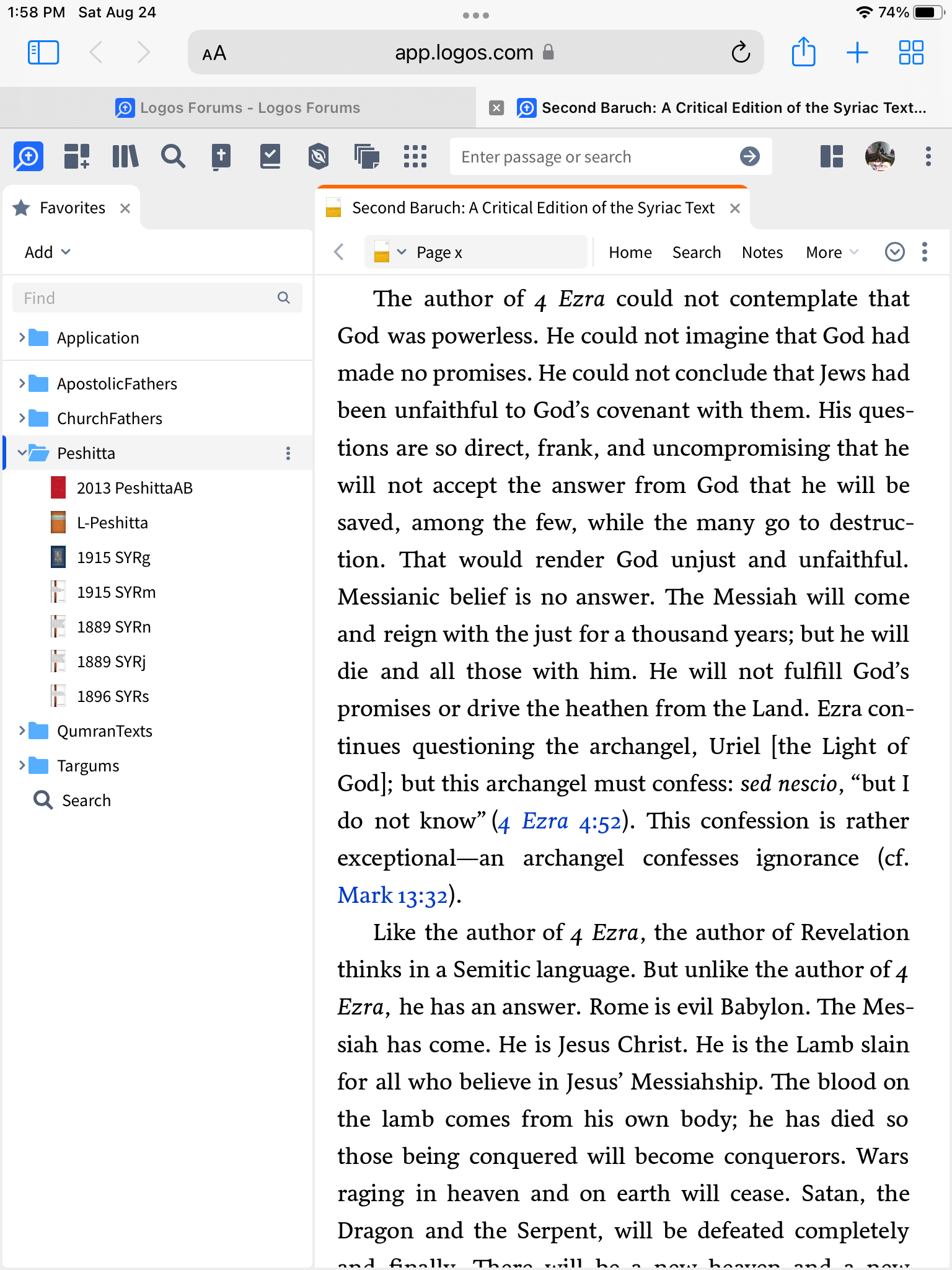Select the Favorites panel tab
This screenshot has width=952, height=1270.
pos(72,208)
